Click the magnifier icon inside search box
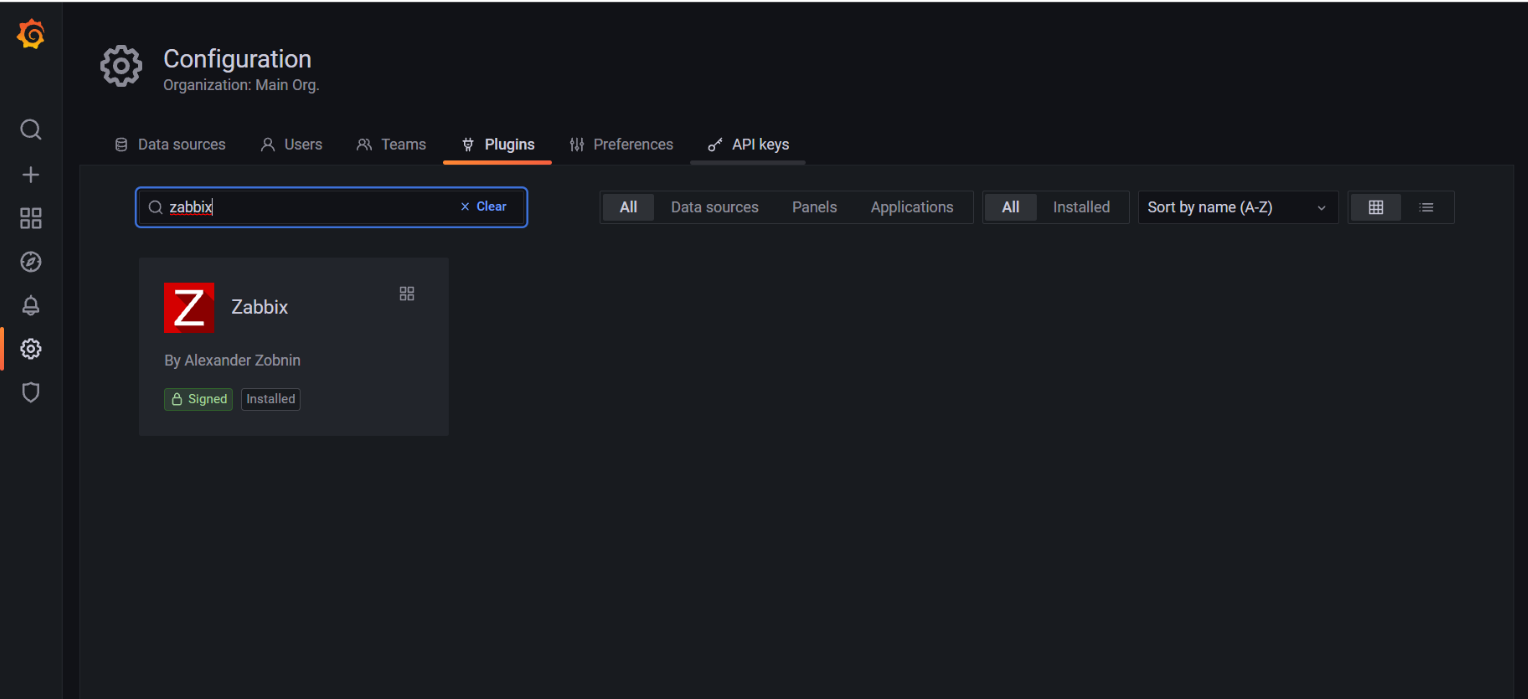The width and height of the screenshot is (1528, 699). pos(155,207)
